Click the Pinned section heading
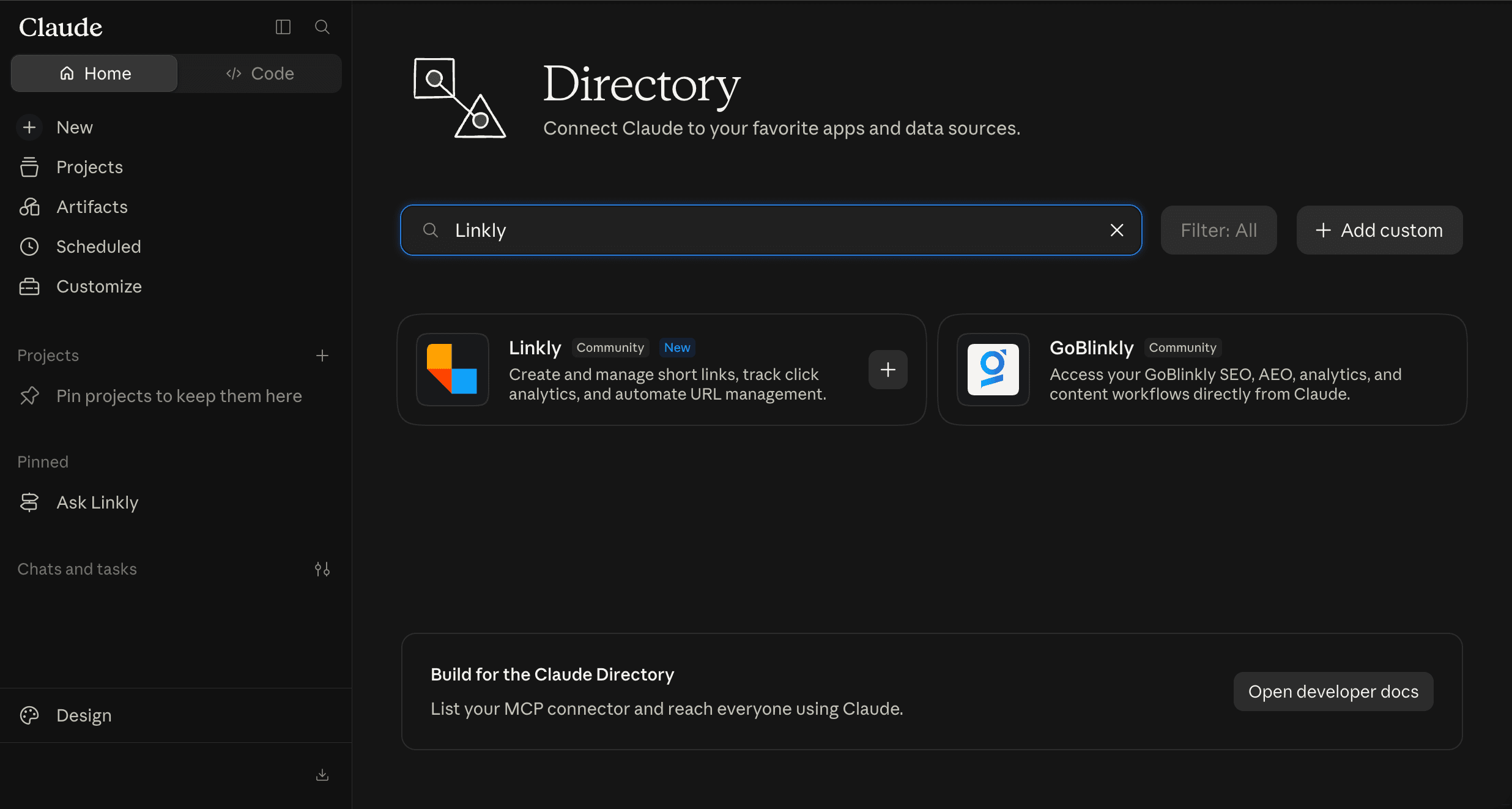This screenshot has width=1512, height=809. (43, 462)
